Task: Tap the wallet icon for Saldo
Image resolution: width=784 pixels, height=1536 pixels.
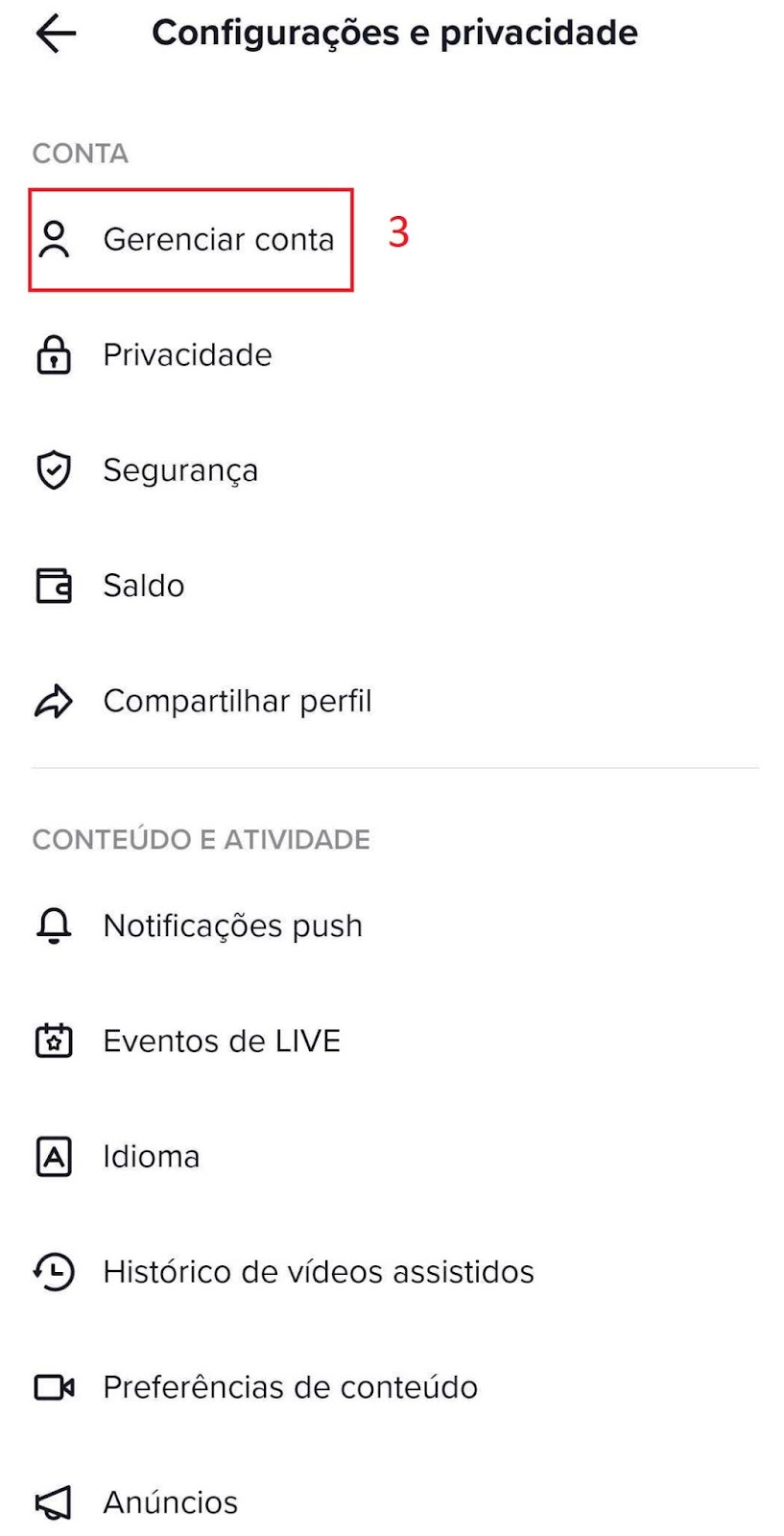Action: pyautogui.click(x=54, y=586)
